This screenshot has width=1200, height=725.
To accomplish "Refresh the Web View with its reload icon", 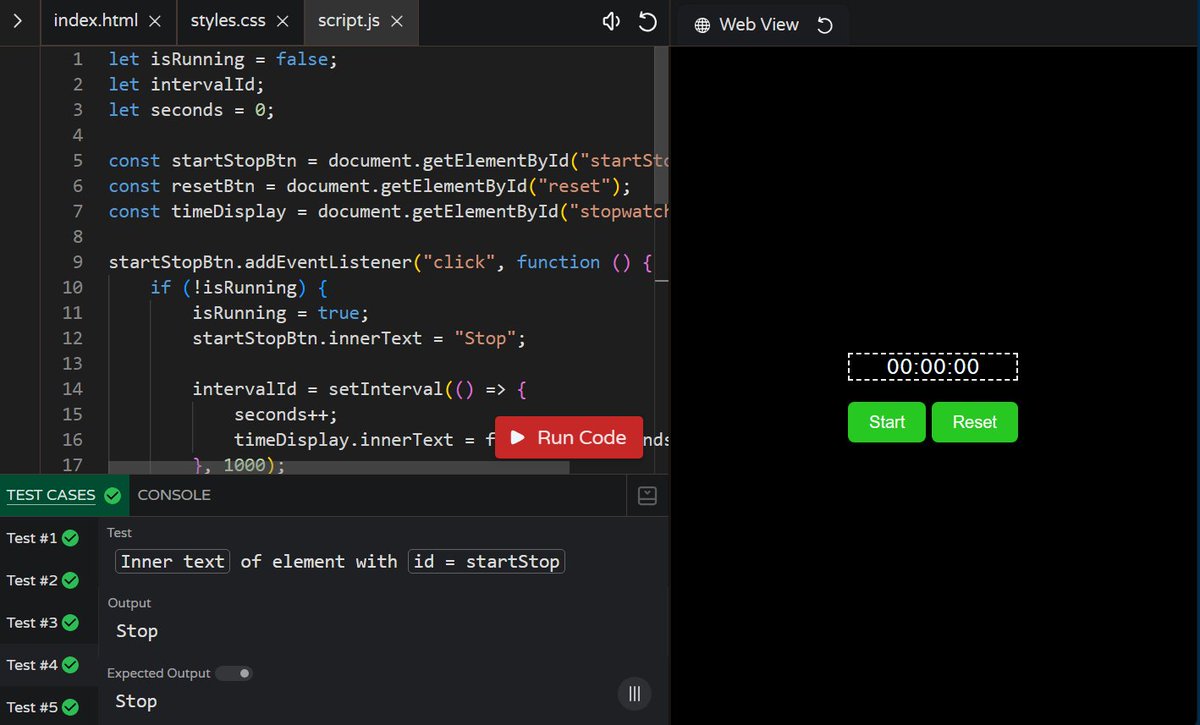I will tap(824, 24).
